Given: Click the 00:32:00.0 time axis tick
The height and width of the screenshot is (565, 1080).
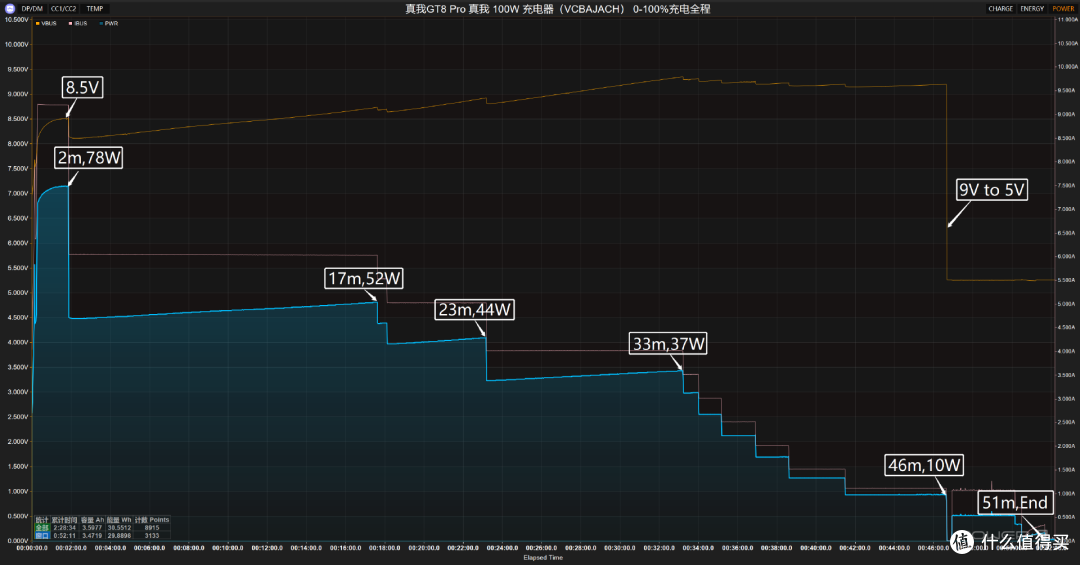Looking at the screenshot, I should pos(659,548).
